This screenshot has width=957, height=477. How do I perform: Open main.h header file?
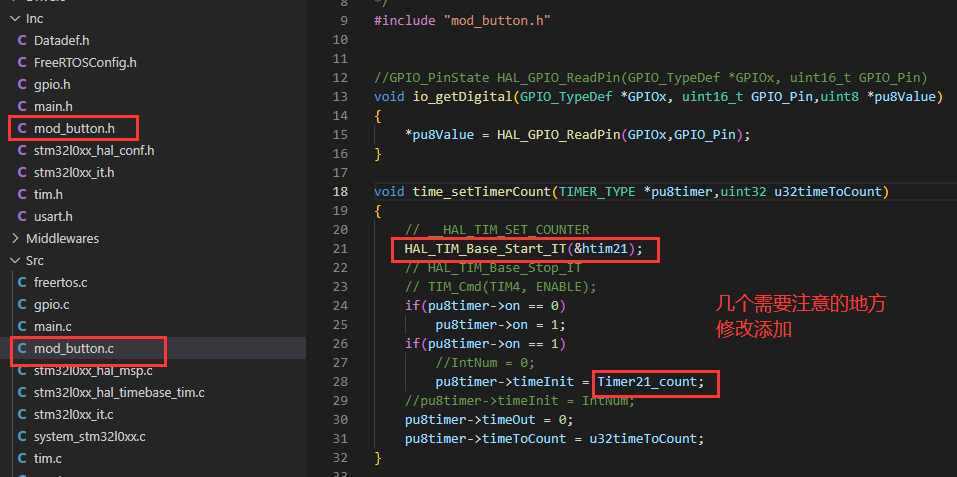[x=53, y=106]
